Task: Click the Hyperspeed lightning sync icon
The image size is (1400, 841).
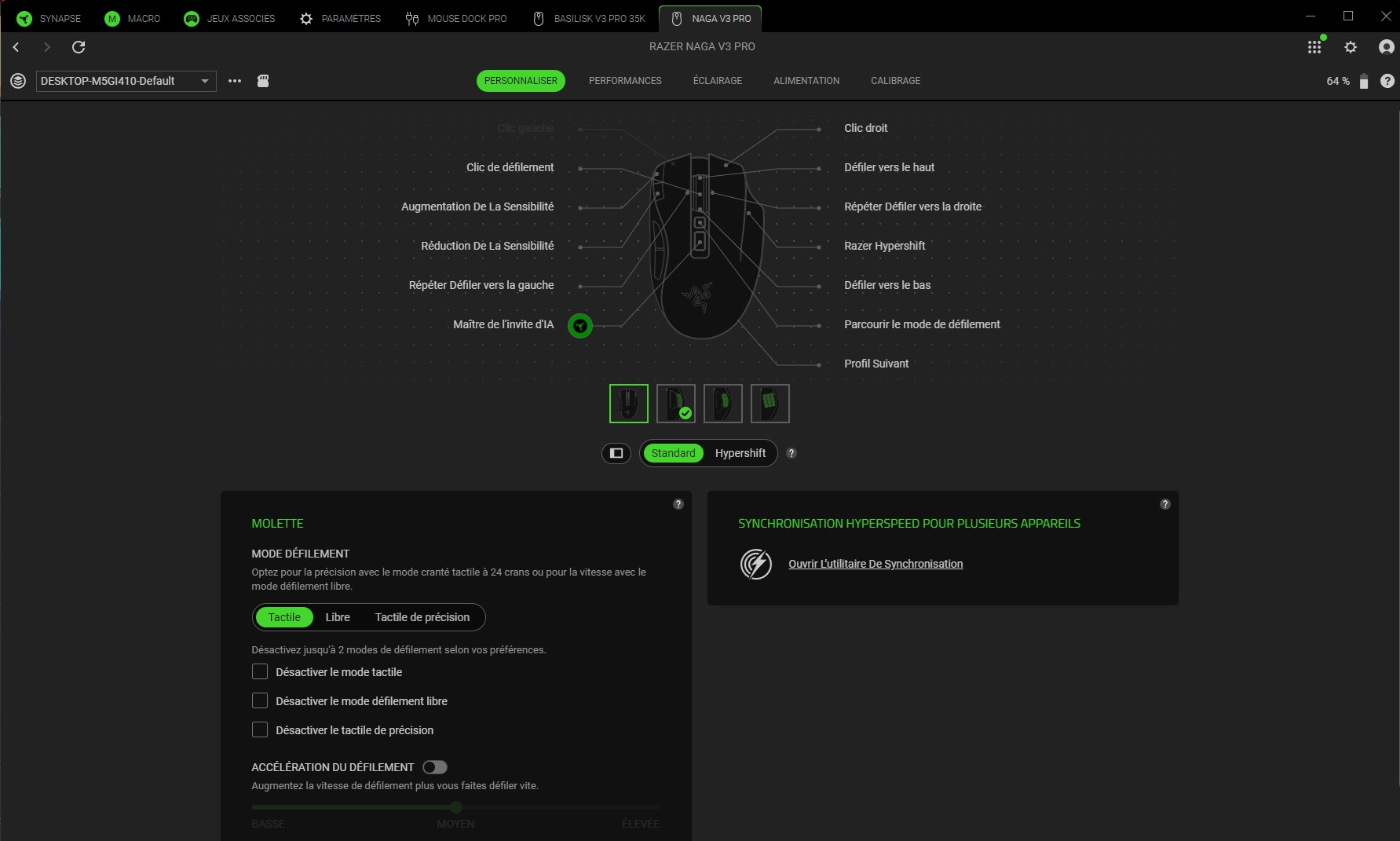Action: pos(756,564)
